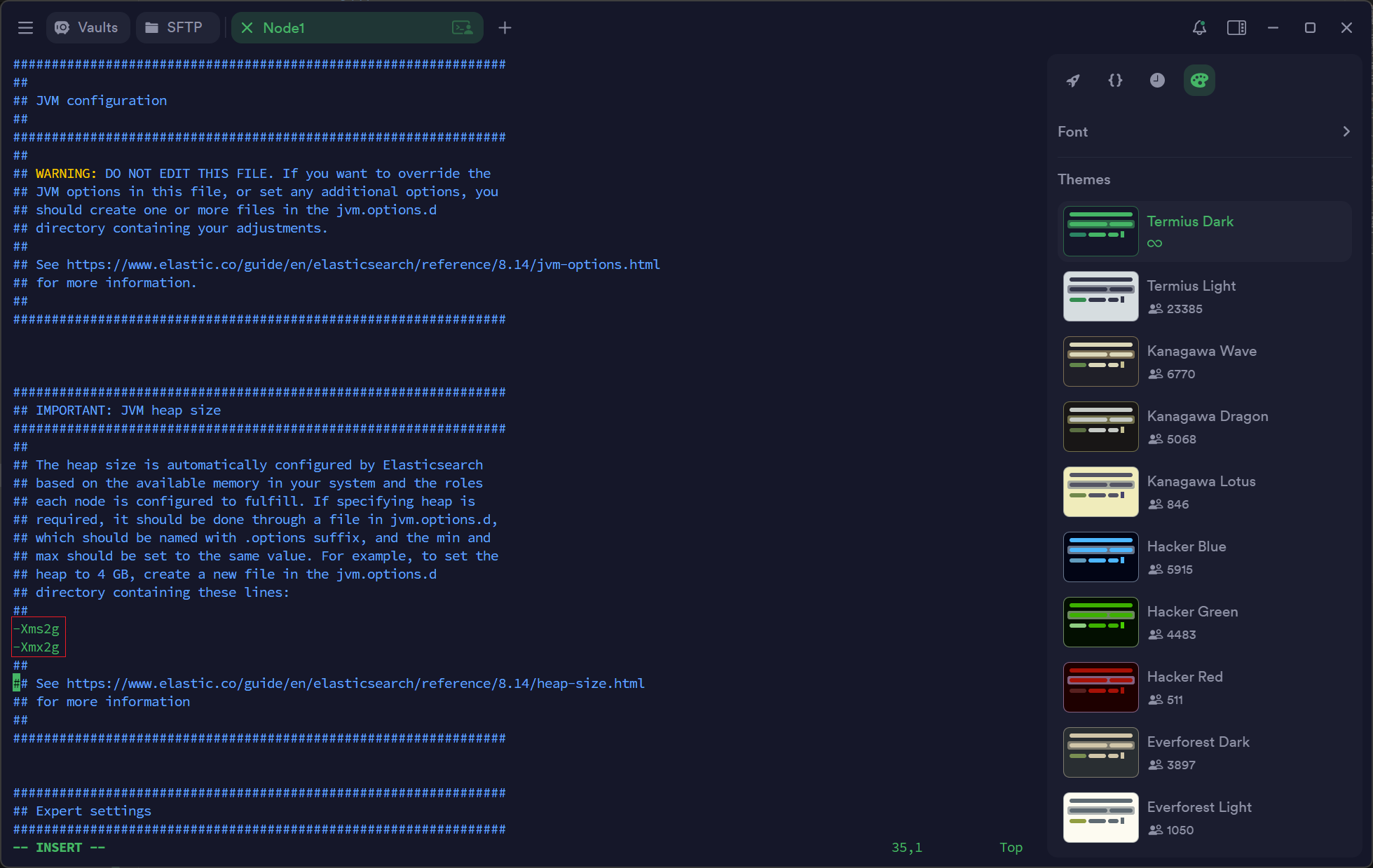1373x868 pixels.
Task: Switch to the Vaults tab
Action: point(88,28)
